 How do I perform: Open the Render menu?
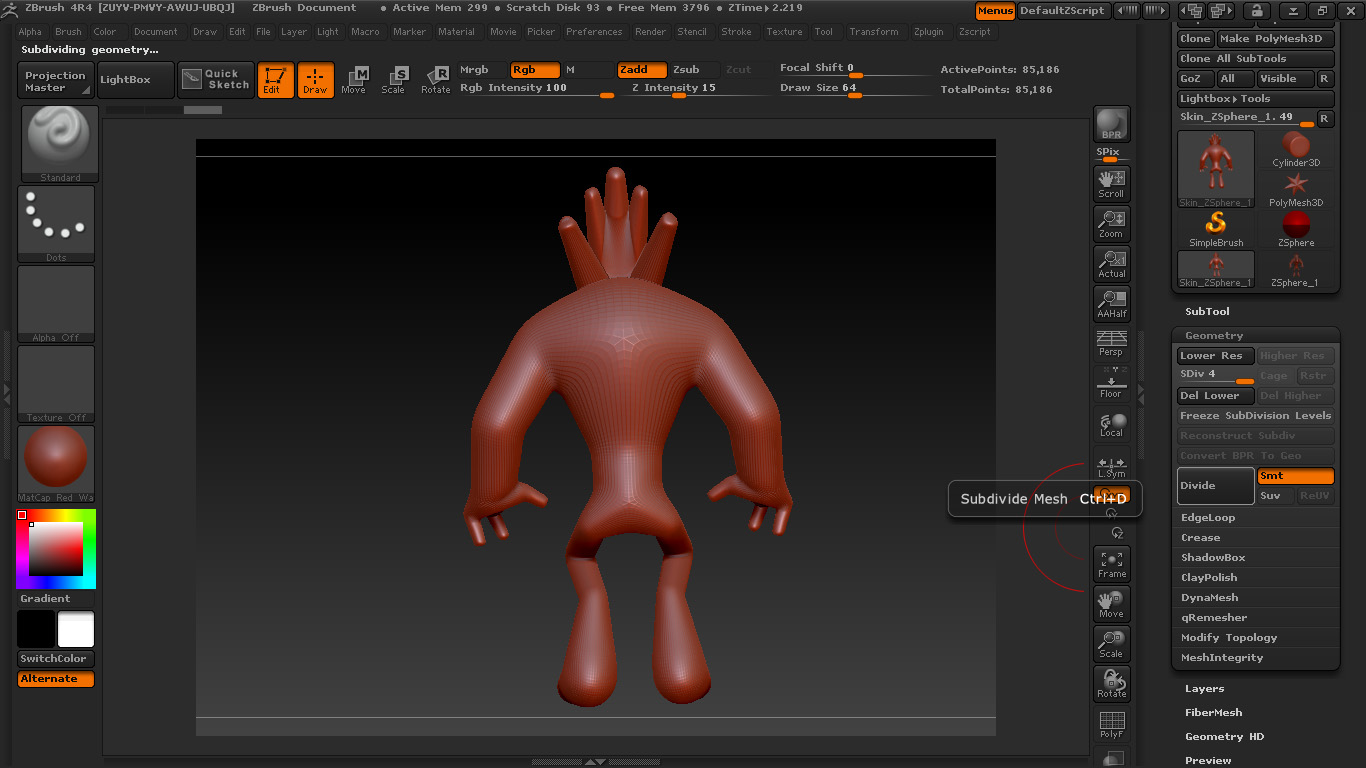(x=650, y=32)
